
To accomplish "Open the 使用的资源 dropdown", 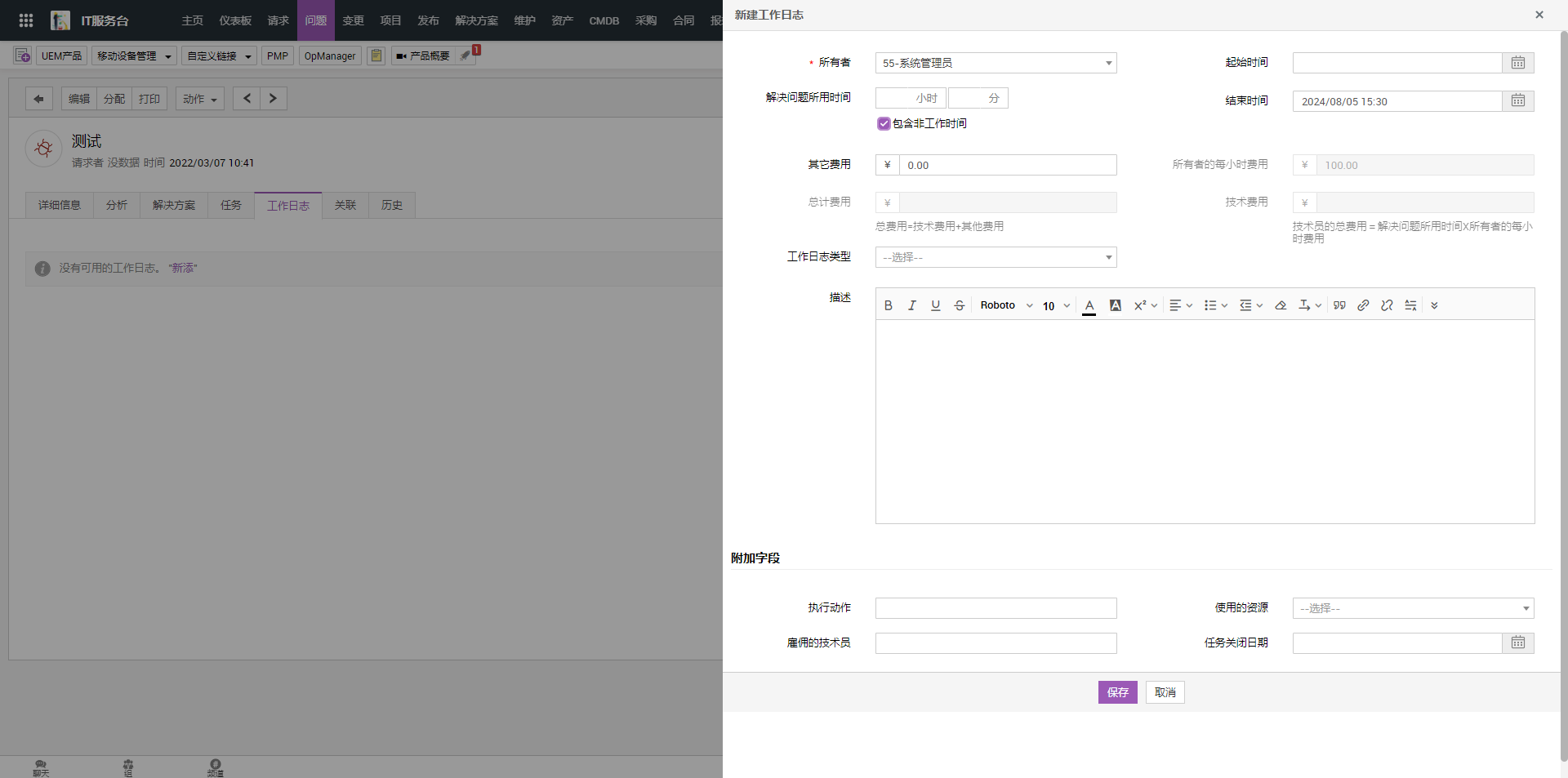I will click(x=1413, y=608).
